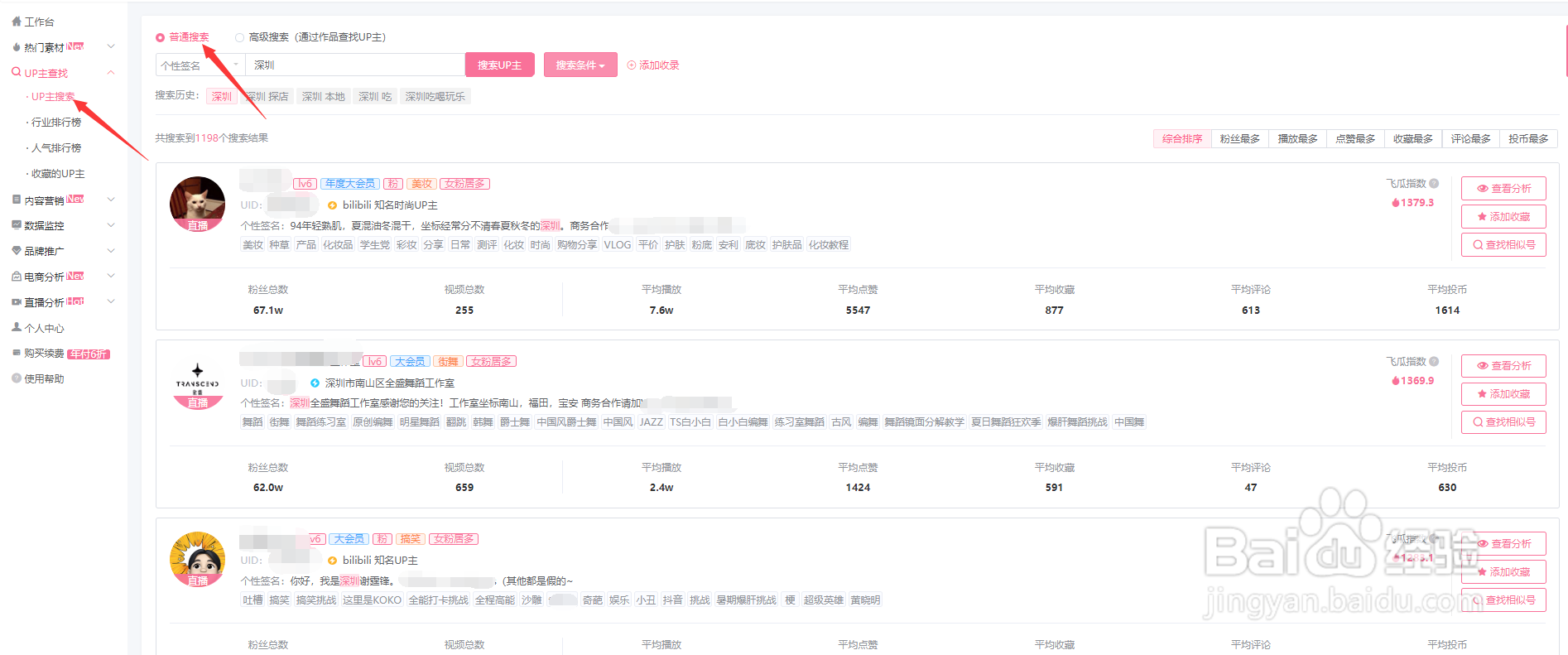Click the 飞瓜指数 help icon in first result

1434,184
